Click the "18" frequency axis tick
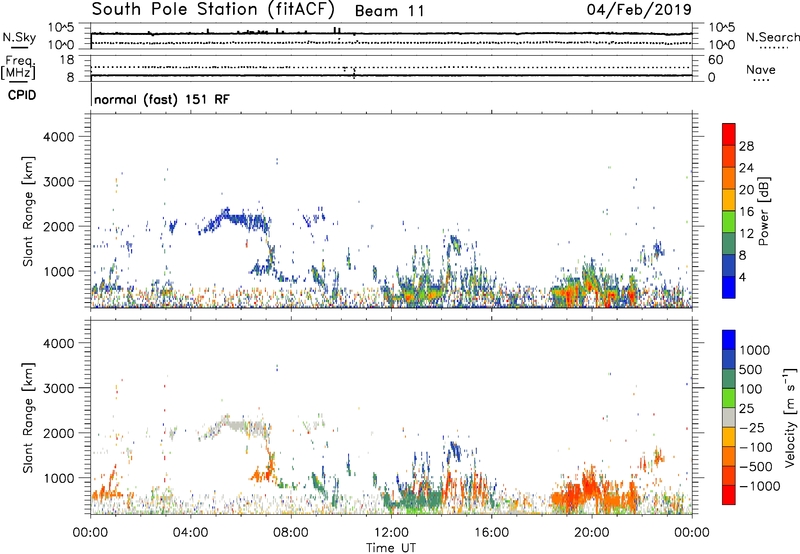 pyautogui.click(x=66, y=60)
